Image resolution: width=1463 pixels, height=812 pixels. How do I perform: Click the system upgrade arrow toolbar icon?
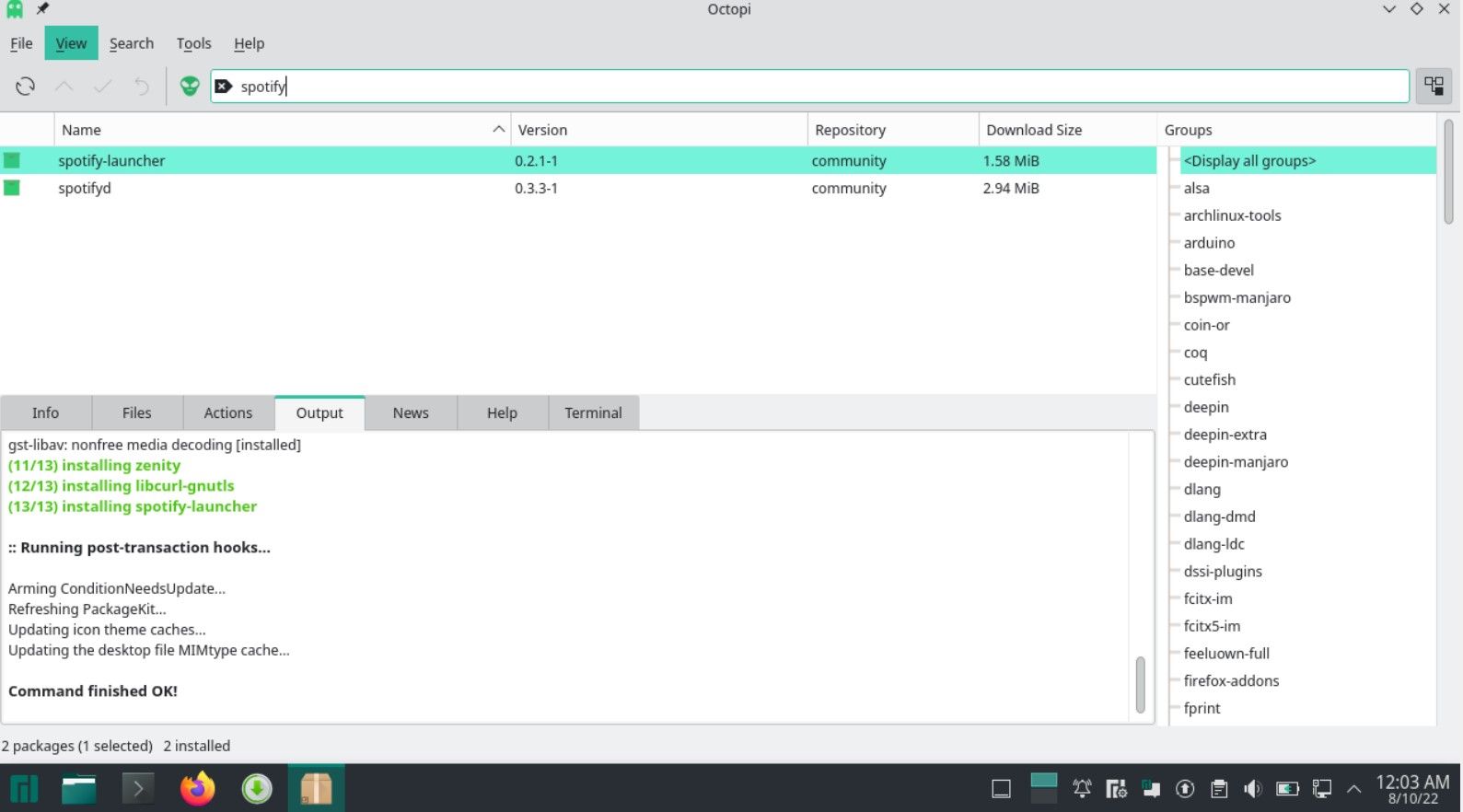pyautogui.click(x=64, y=87)
